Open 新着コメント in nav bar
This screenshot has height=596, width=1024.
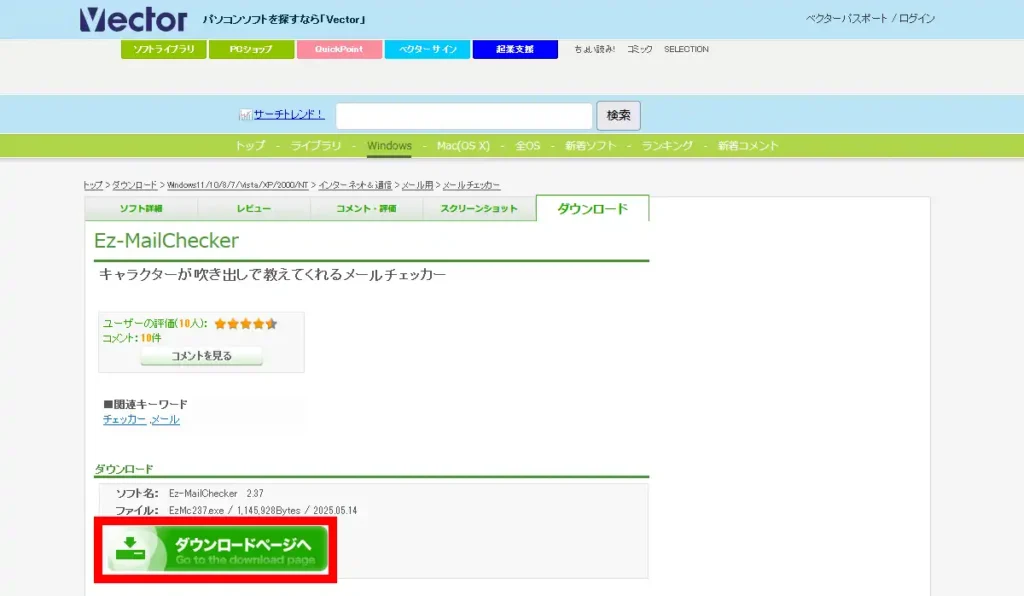(x=748, y=146)
